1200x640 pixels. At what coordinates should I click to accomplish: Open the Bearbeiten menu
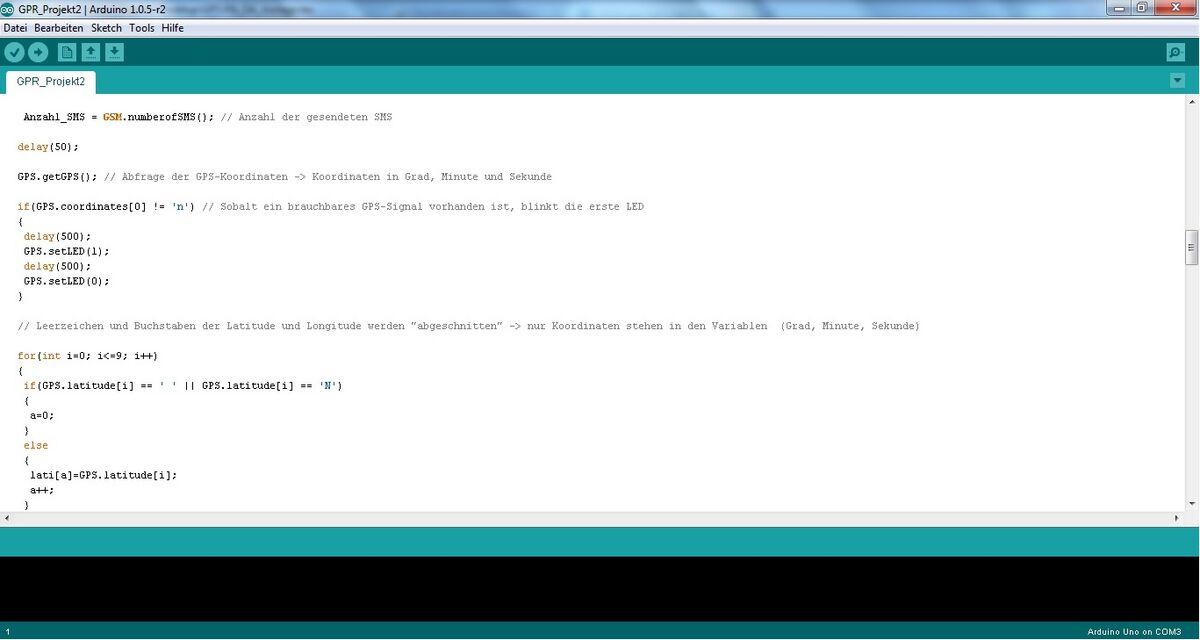coord(59,28)
